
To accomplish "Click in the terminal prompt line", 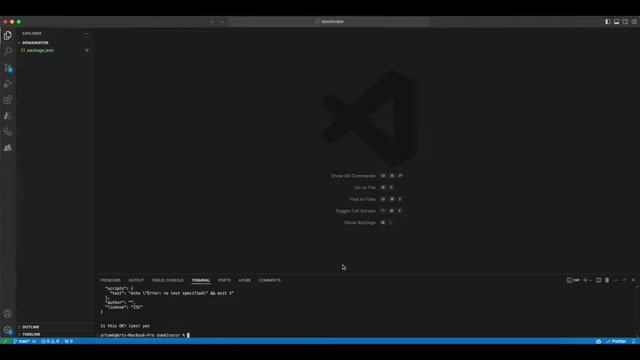I will click(x=145, y=335).
